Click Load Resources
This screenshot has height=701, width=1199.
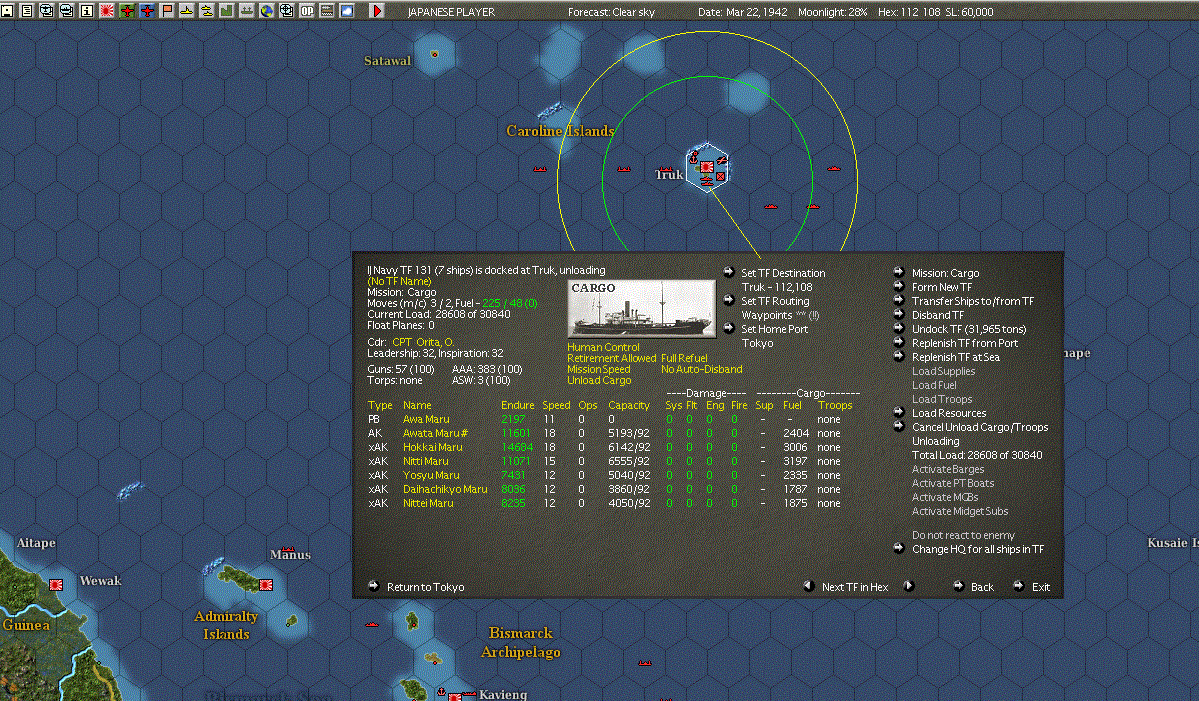point(948,413)
